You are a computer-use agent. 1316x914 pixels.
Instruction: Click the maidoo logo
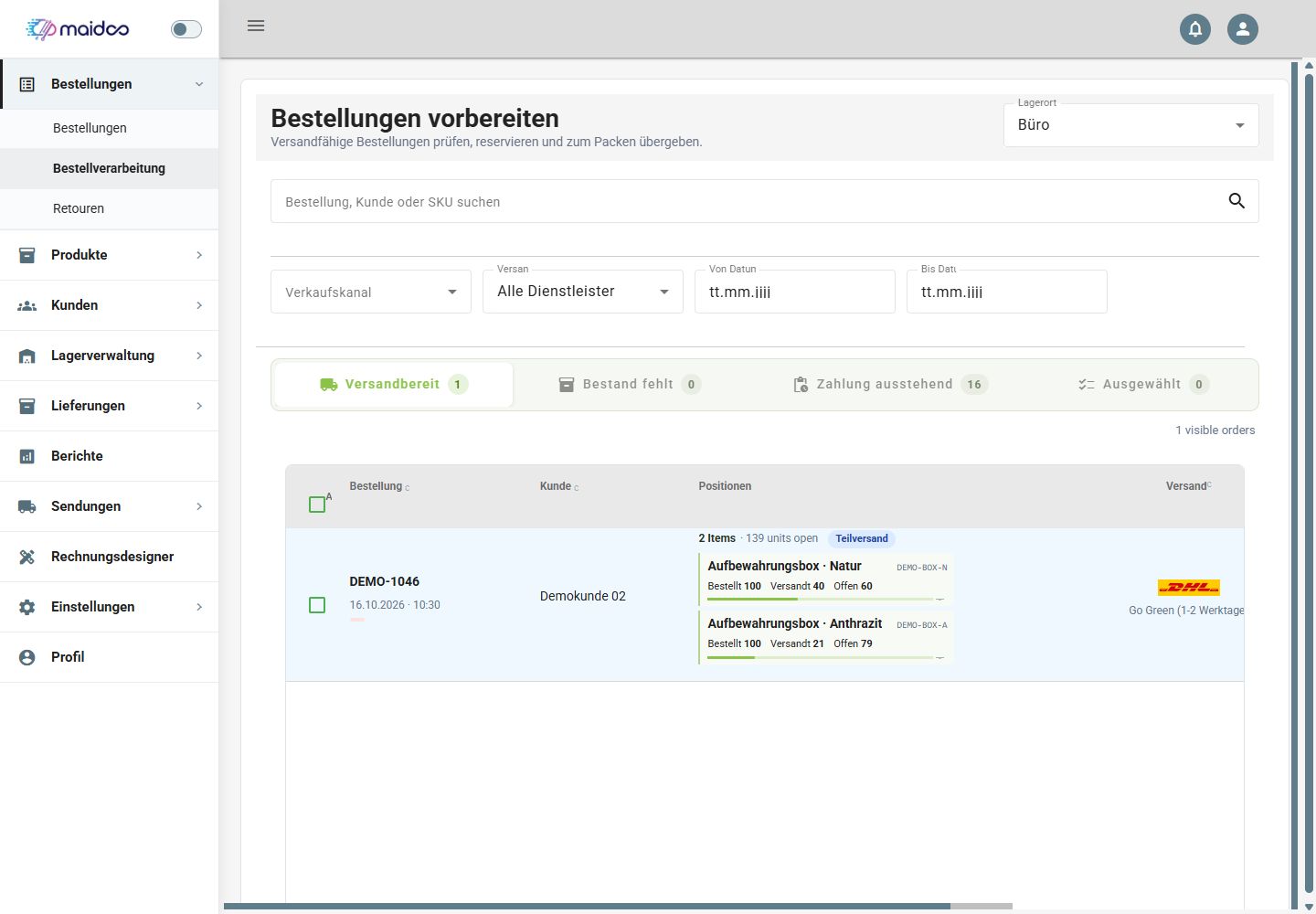pyautogui.click(x=78, y=29)
